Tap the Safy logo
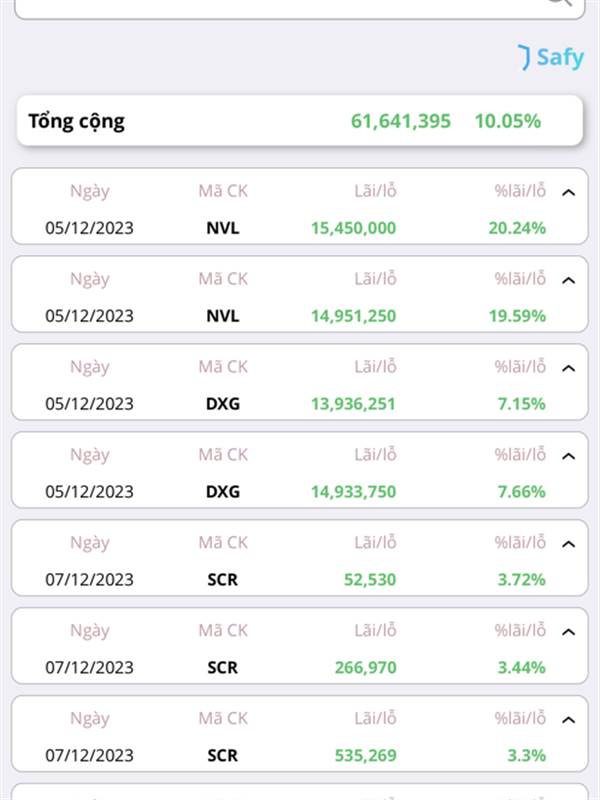Screen dimensions: 600x800 [x=551, y=57]
